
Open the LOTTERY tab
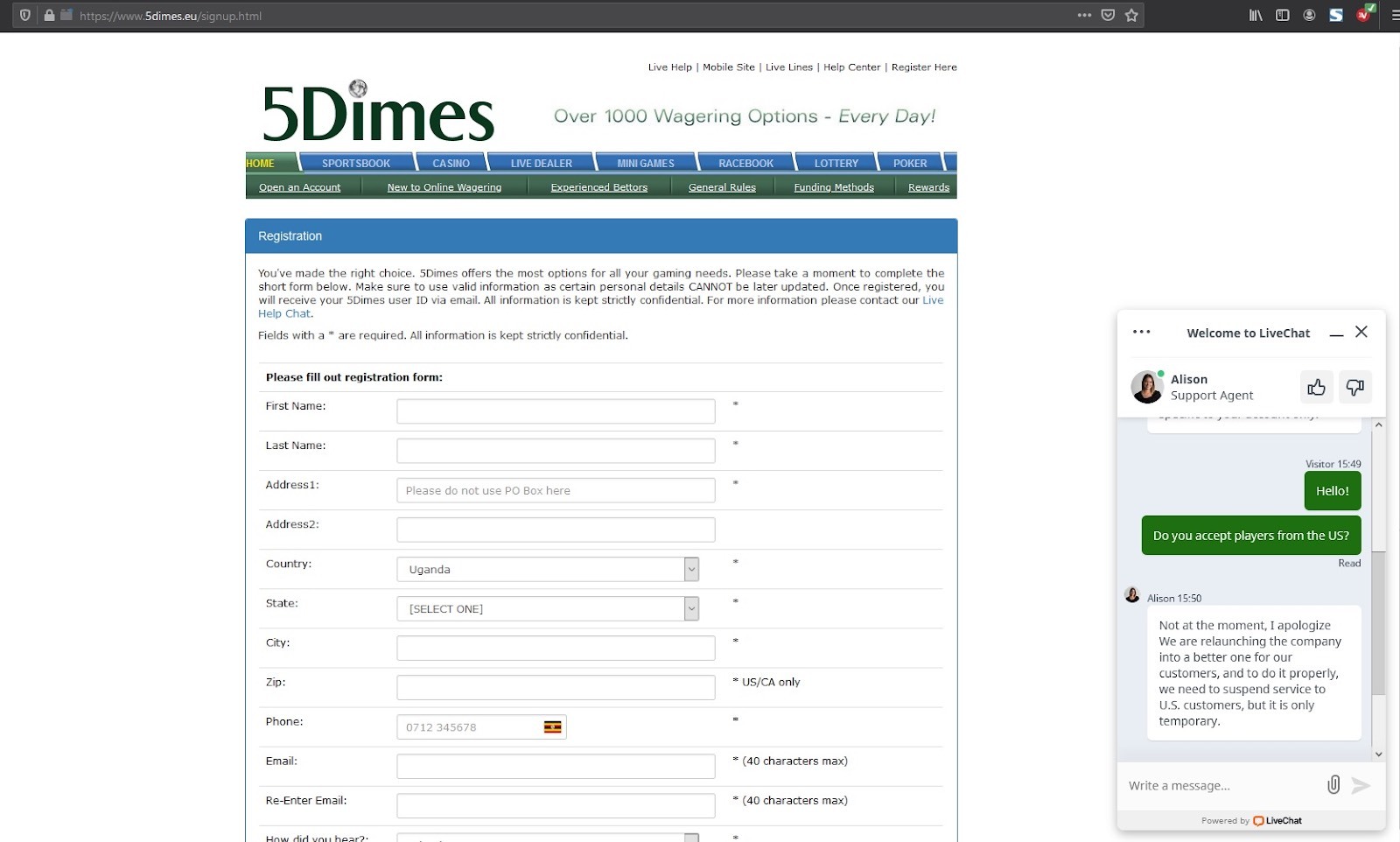click(x=836, y=163)
